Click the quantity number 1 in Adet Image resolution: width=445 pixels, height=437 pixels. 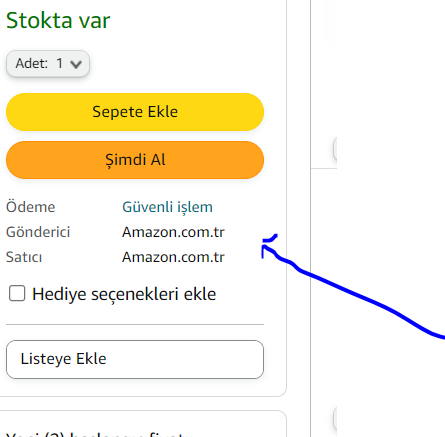(60, 63)
